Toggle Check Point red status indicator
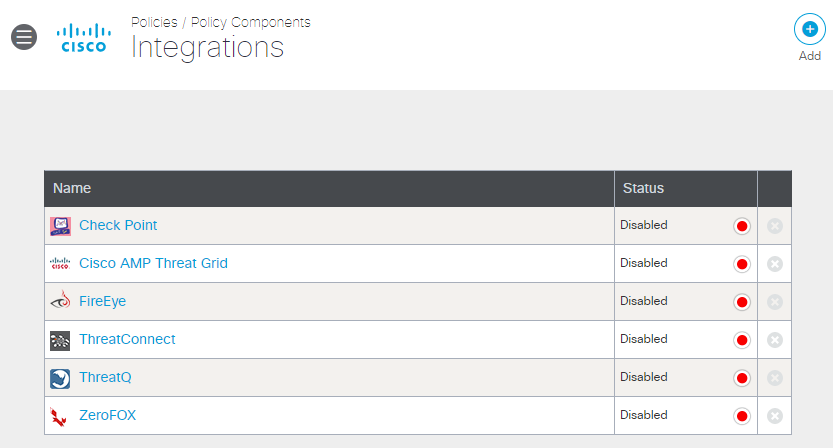 click(742, 226)
